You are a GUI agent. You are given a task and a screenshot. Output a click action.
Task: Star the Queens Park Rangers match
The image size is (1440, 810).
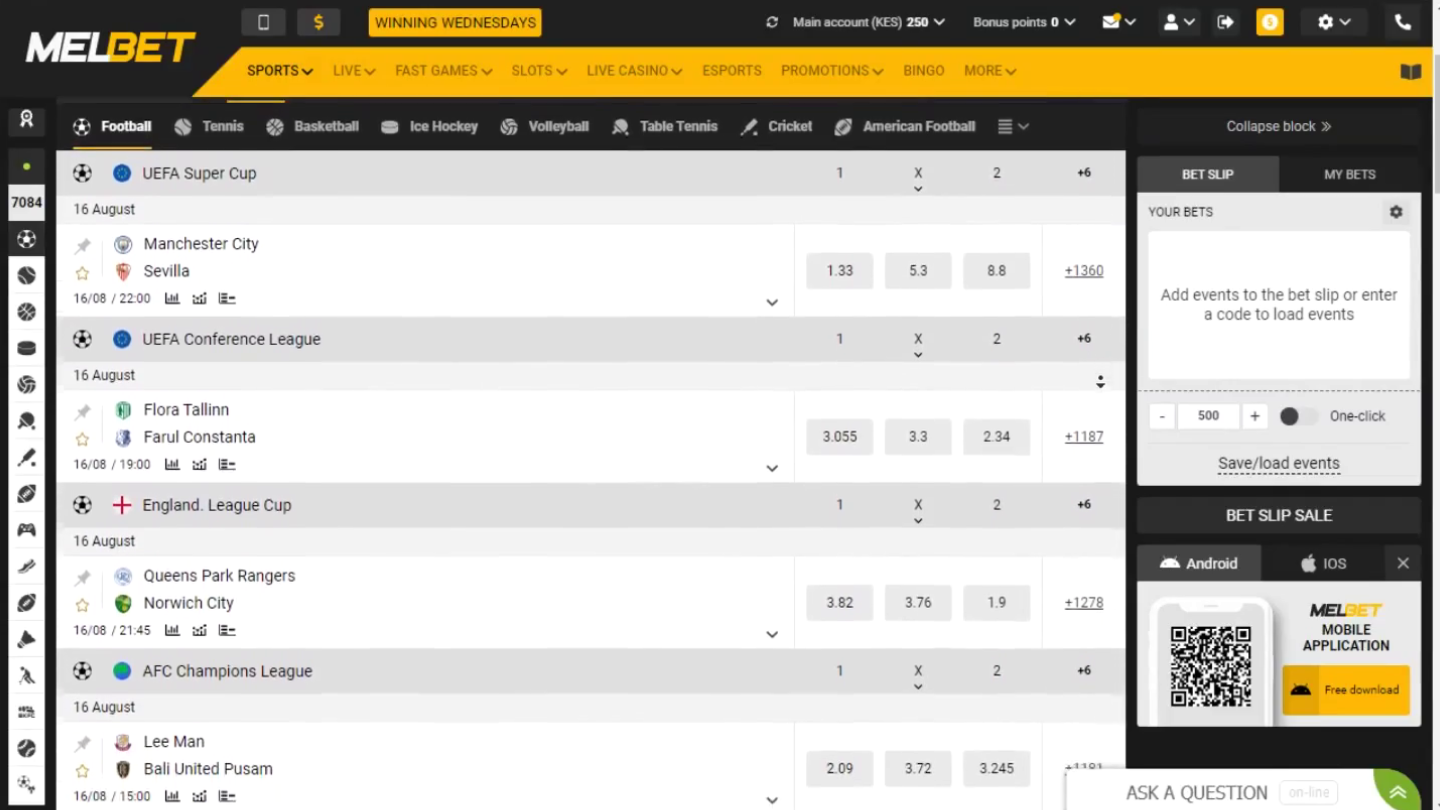tap(82, 605)
